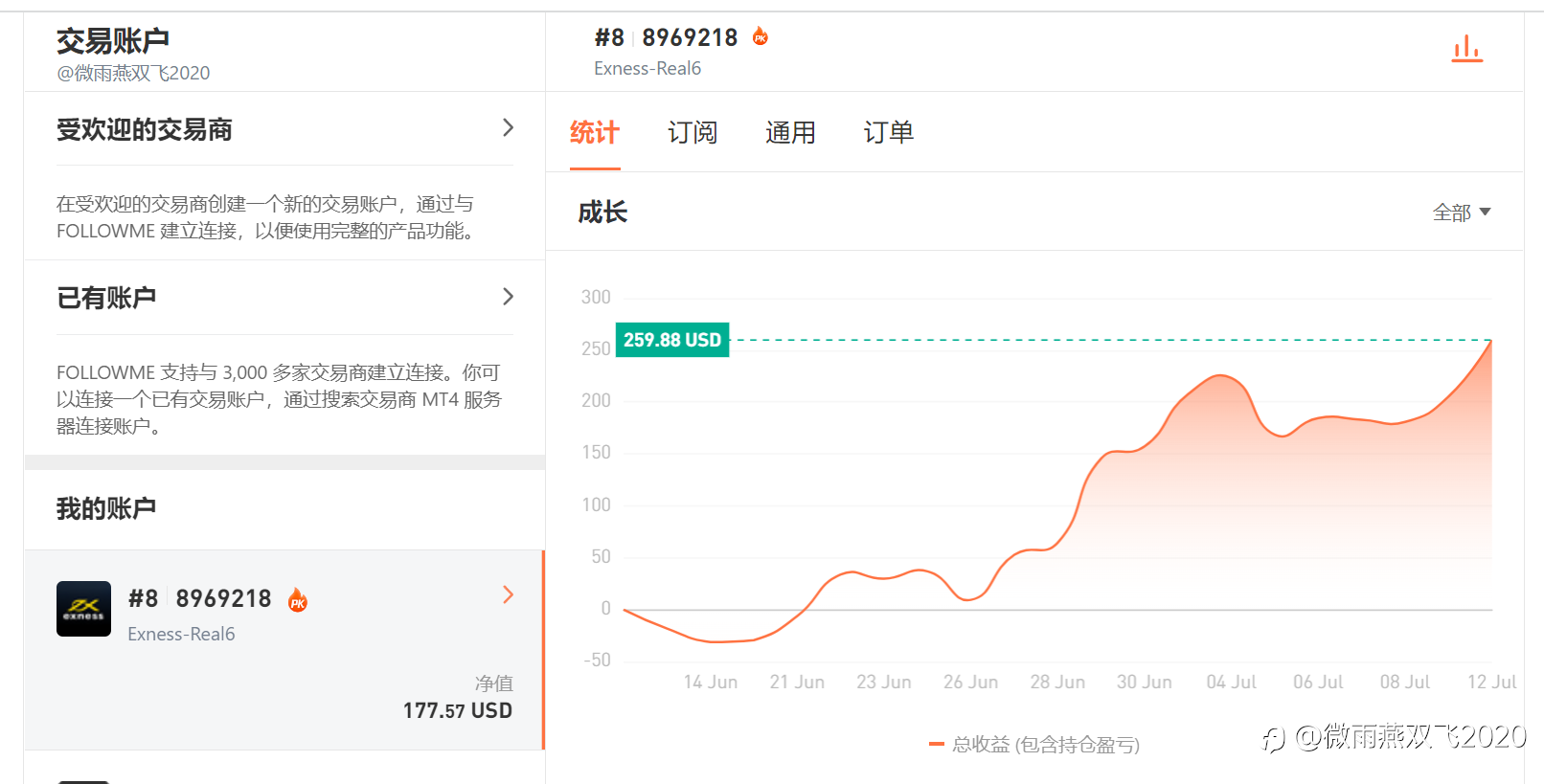Viewport: 1544px width, 784px height.
Task: Click the 12 Jul date marker on chart
Action: coord(1491,682)
